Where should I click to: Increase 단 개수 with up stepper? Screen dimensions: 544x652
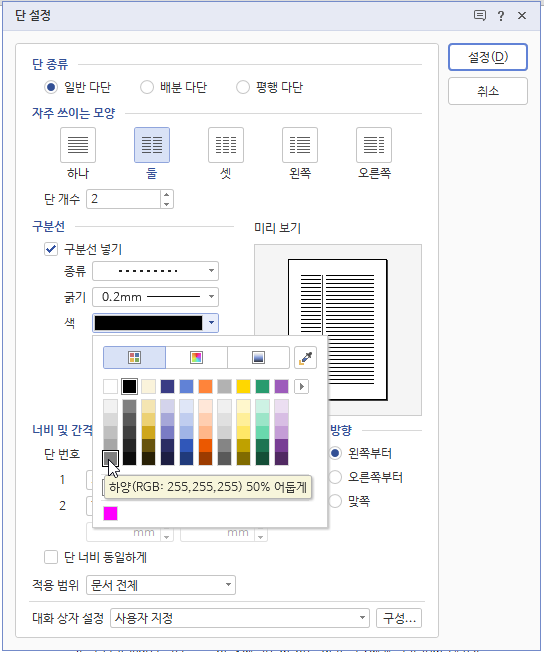point(166,194)
